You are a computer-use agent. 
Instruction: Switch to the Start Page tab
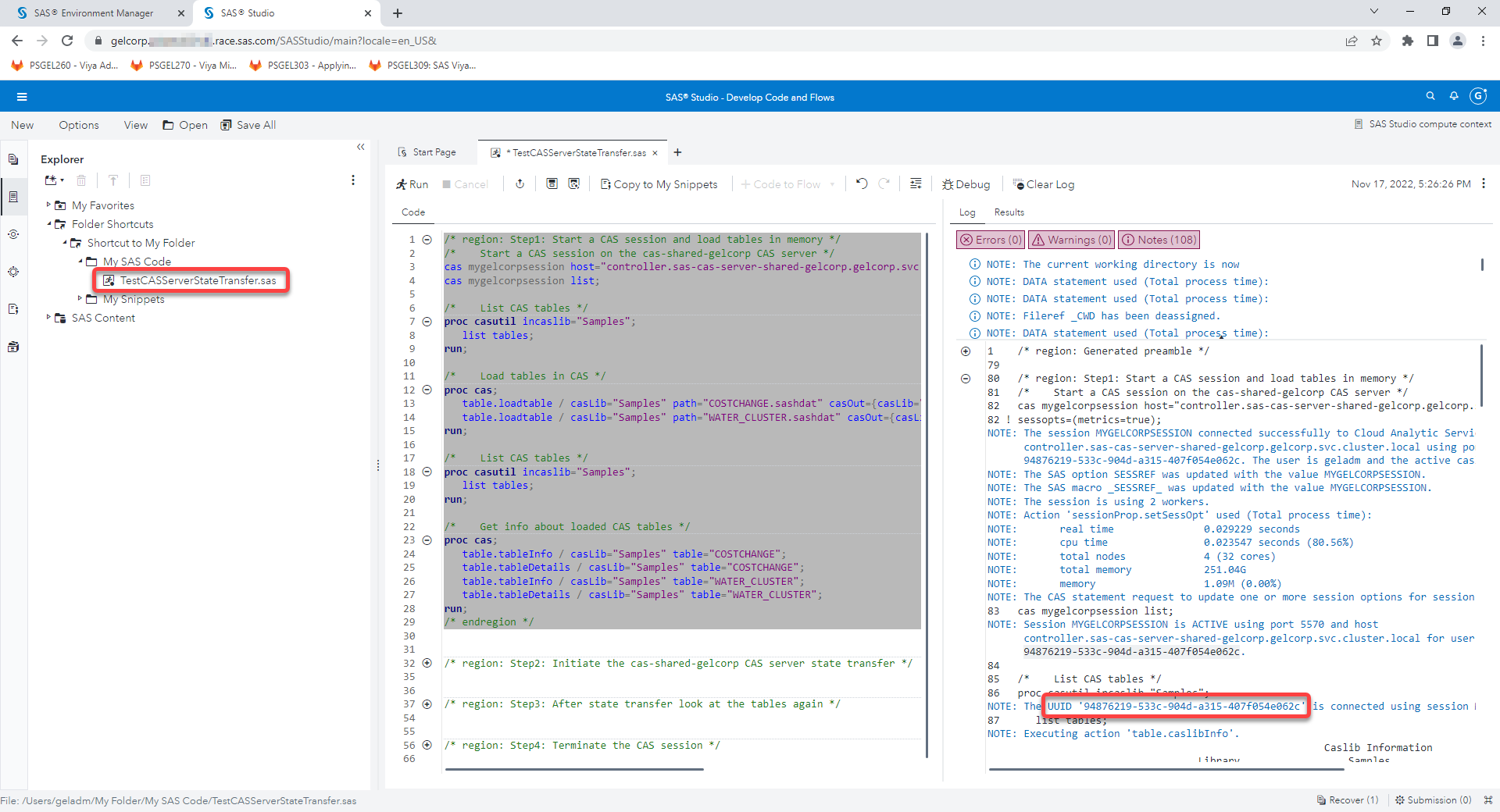[427, 152]
